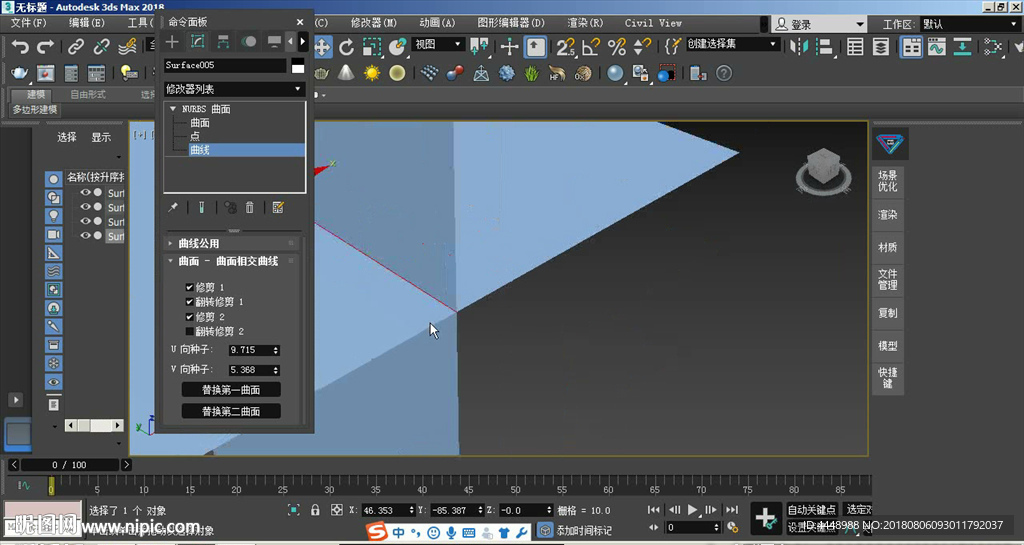Enable the 修剪 1 checkbox
This screenshot has width=1024, height=545.
click(189, 287)
